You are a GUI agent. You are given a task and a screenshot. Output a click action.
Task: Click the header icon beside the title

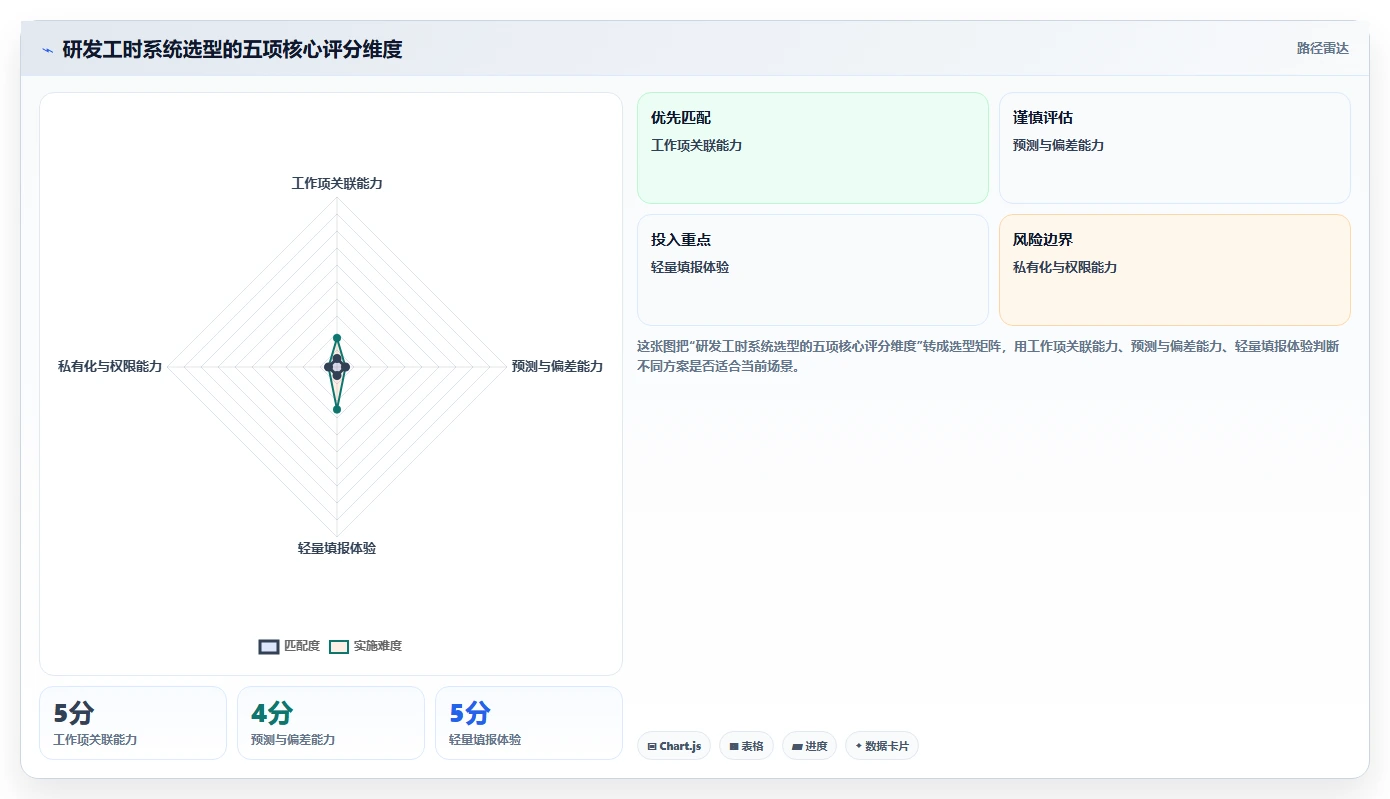47,50
